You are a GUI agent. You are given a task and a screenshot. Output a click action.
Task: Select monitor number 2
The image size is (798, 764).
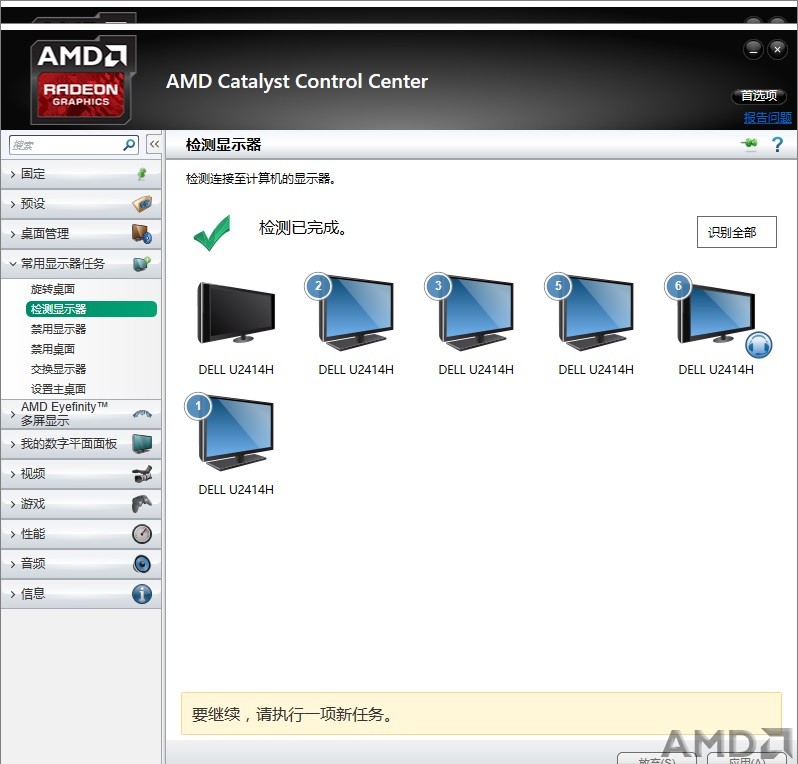pos(356,313)
